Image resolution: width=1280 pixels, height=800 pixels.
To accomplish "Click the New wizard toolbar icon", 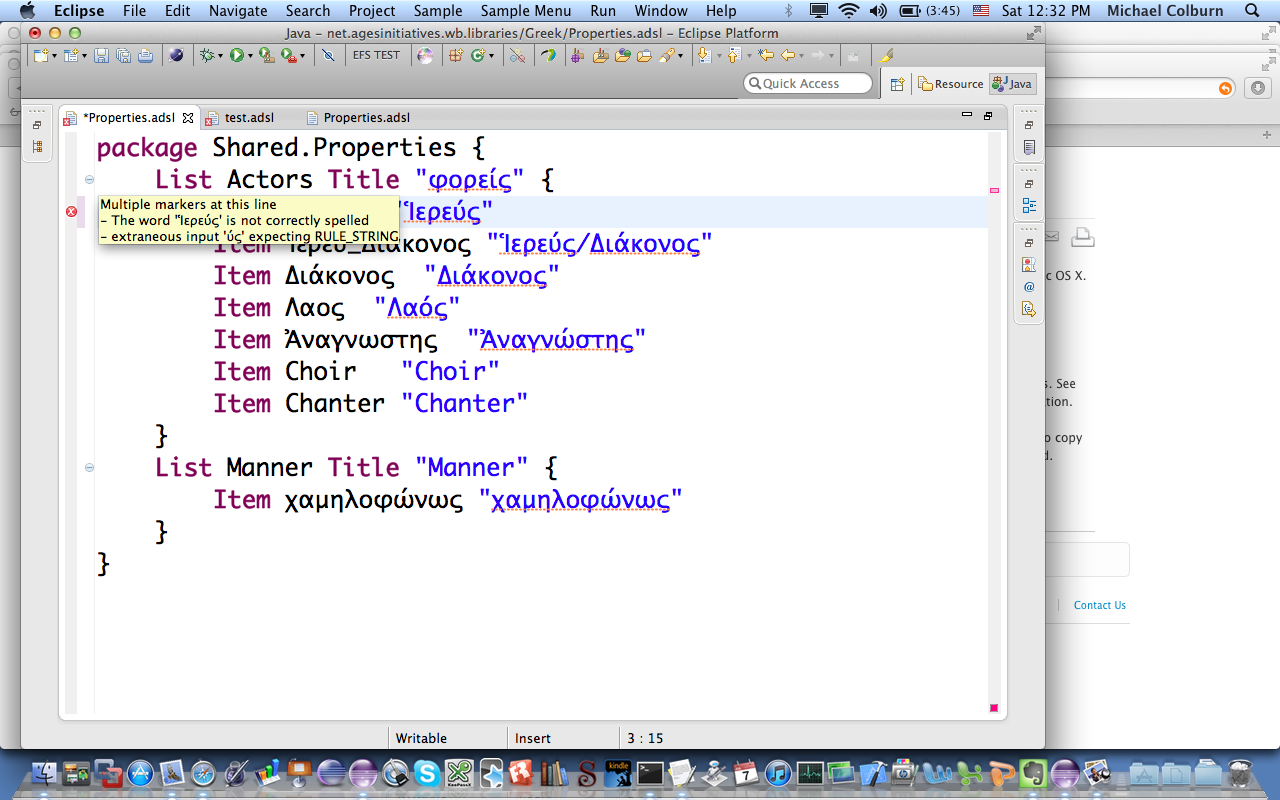I will pos(40,55).
